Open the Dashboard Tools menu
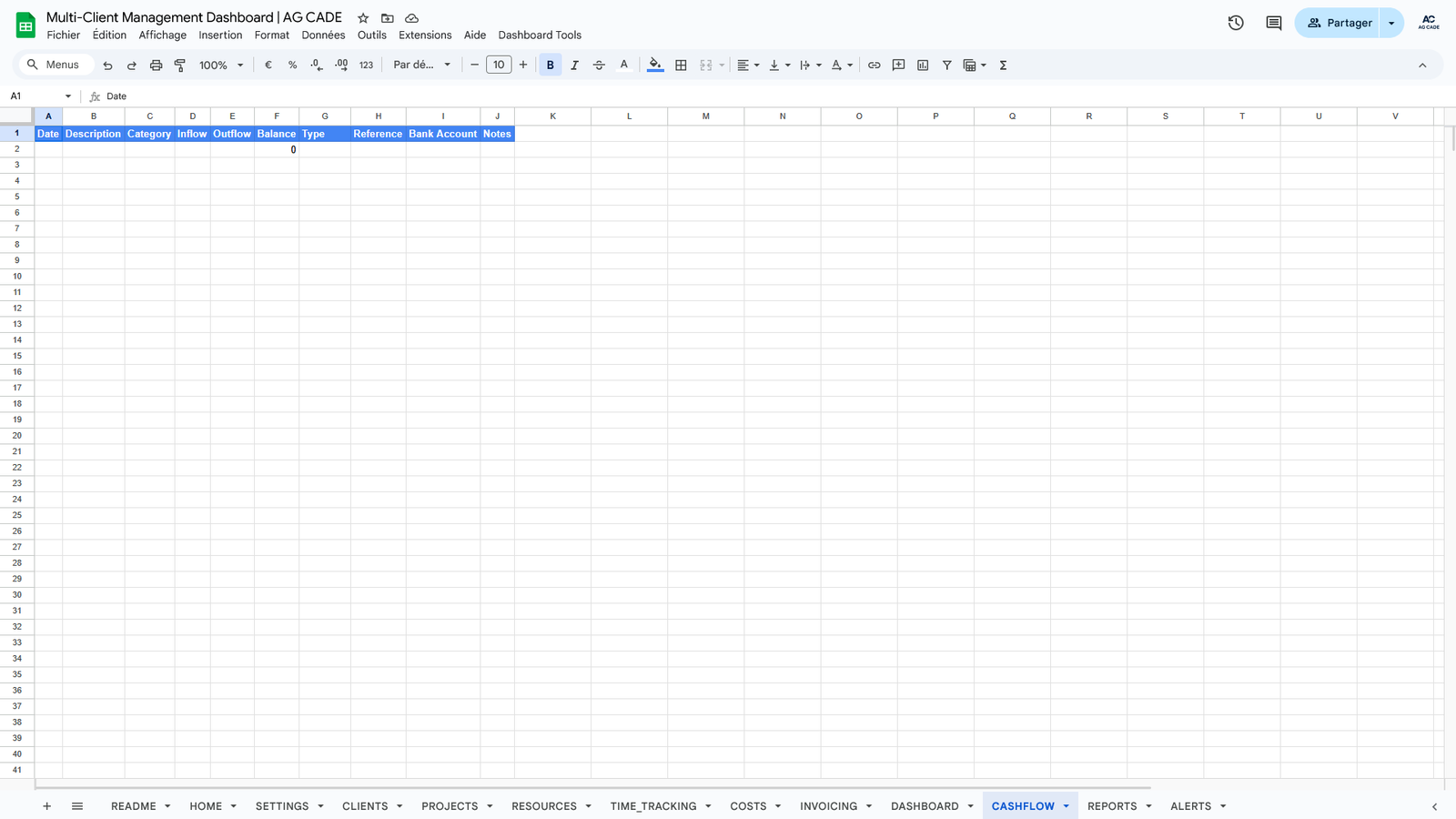Image resolution: width=1456 pixels, height=819 pixels. (x=539, y=35)
